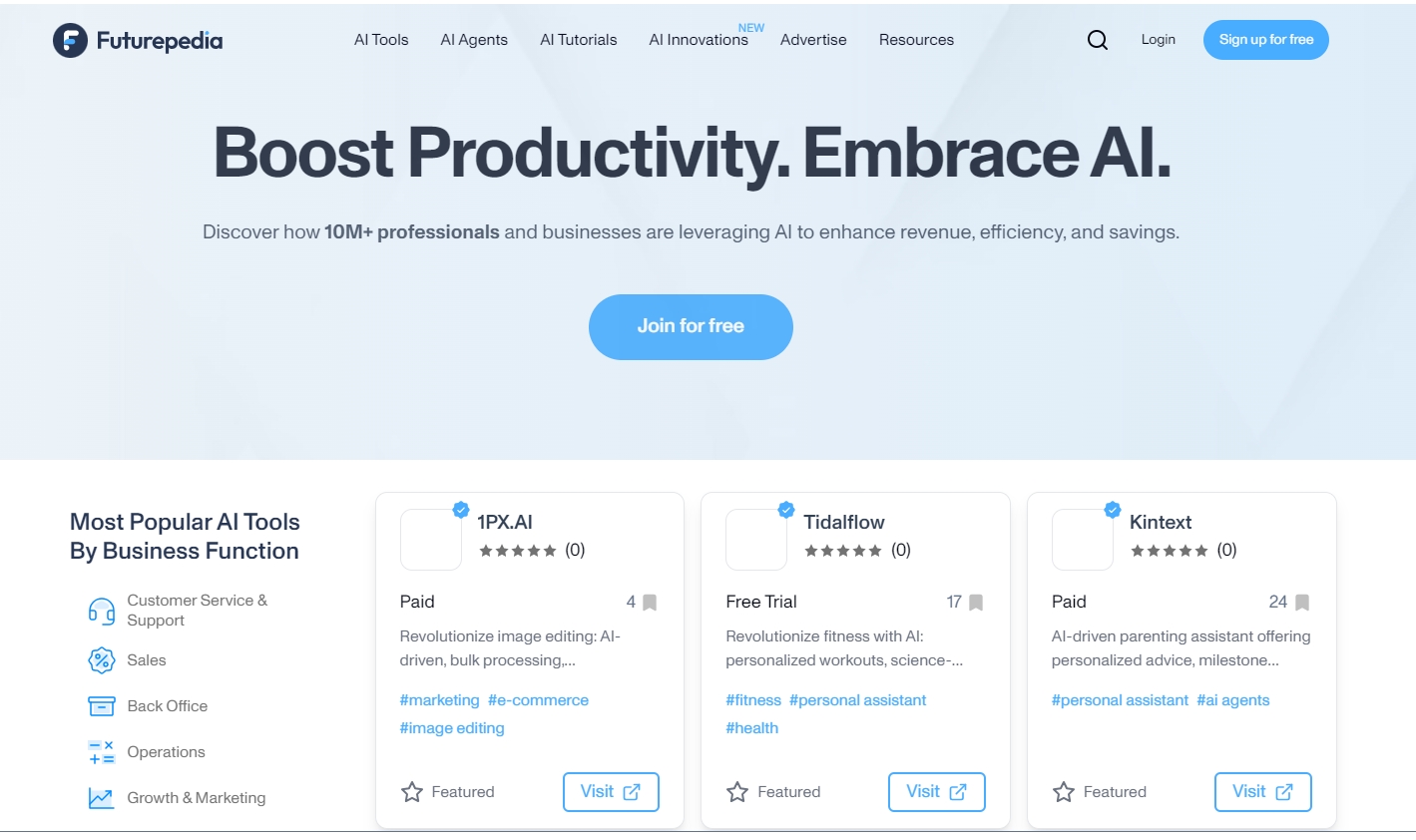This screenshot has height=840, width=1416.
Task: Visit the Kintext website
Action: pyautogui.click(x=1262, y=792)
